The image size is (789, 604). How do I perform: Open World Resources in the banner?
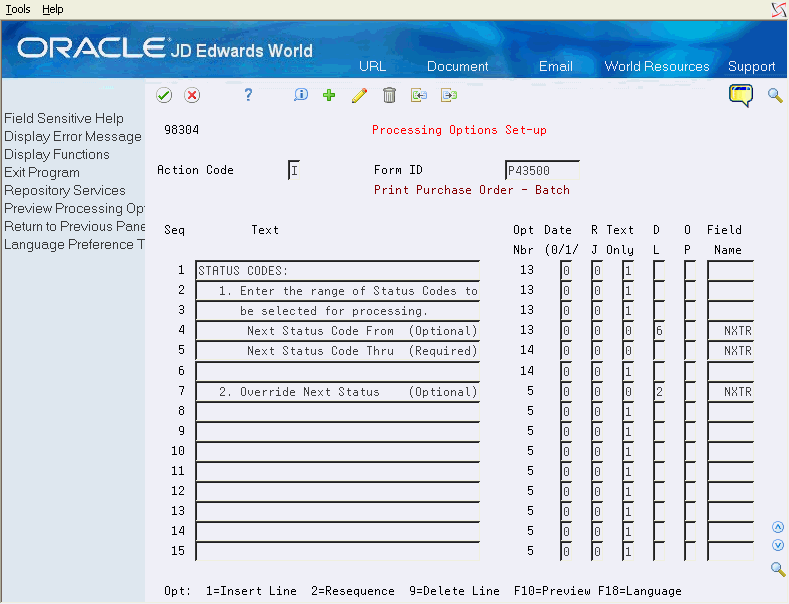[x=657, y=66]
